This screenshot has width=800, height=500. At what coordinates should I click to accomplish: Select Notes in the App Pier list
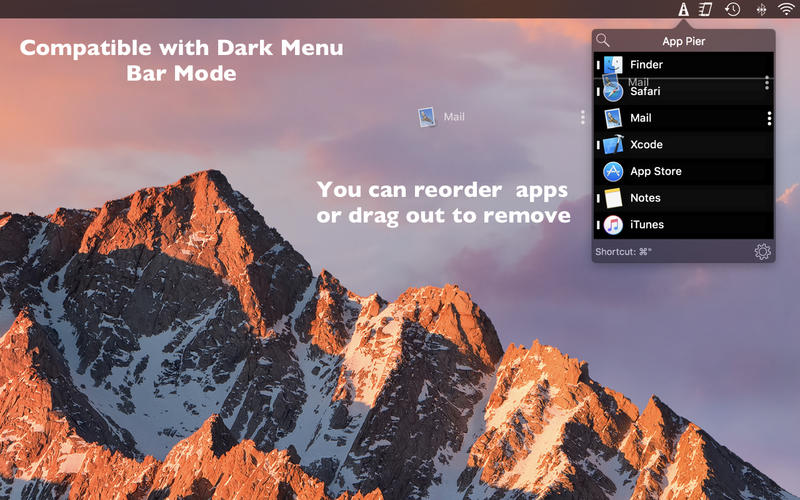pos(645,198)
